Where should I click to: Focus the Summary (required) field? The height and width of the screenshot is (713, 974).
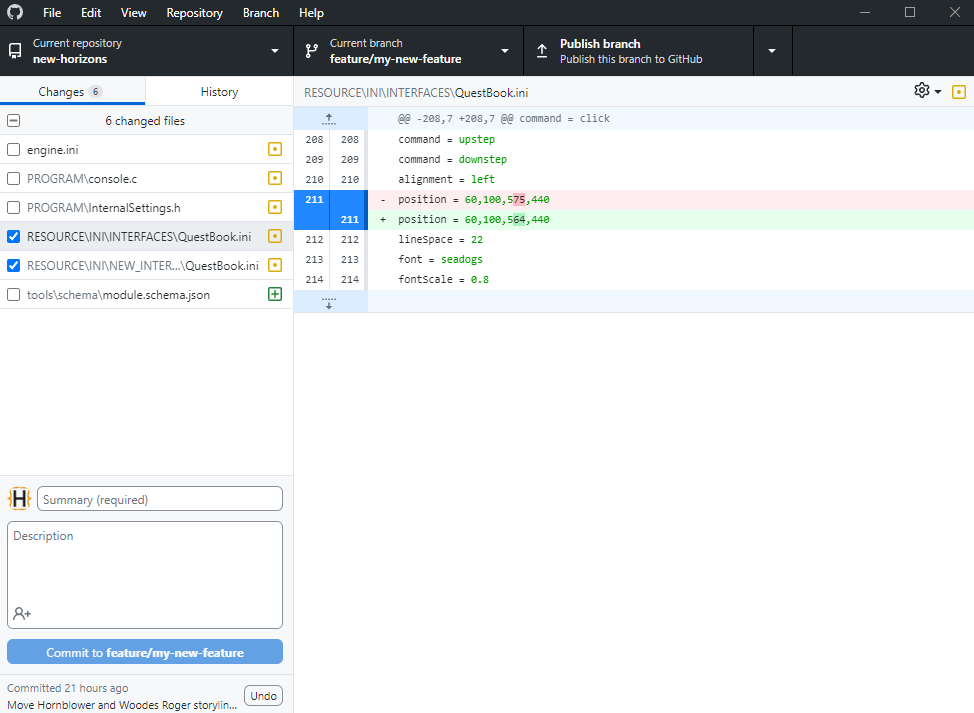point(160,499)
